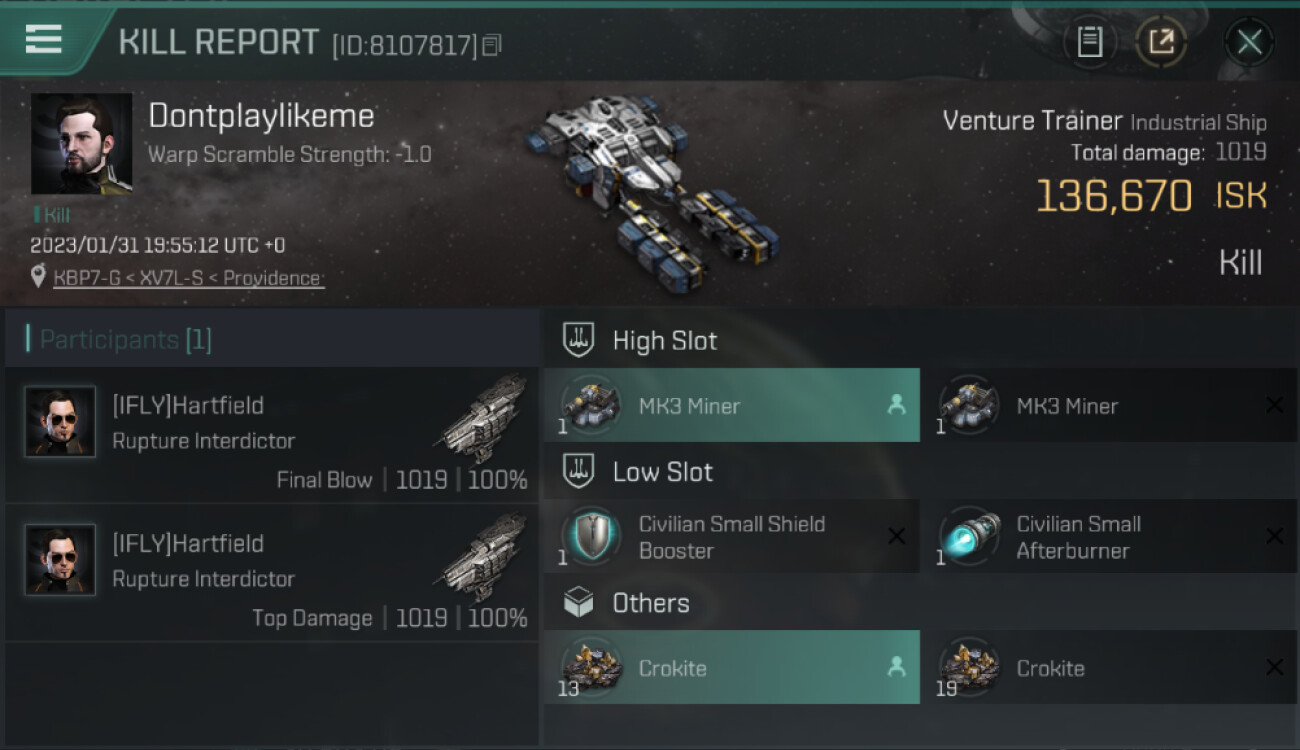Select the Crokite stack of 13
Image resolution: width=1300 pixels, height=750 pixels.
pos(731,668)
